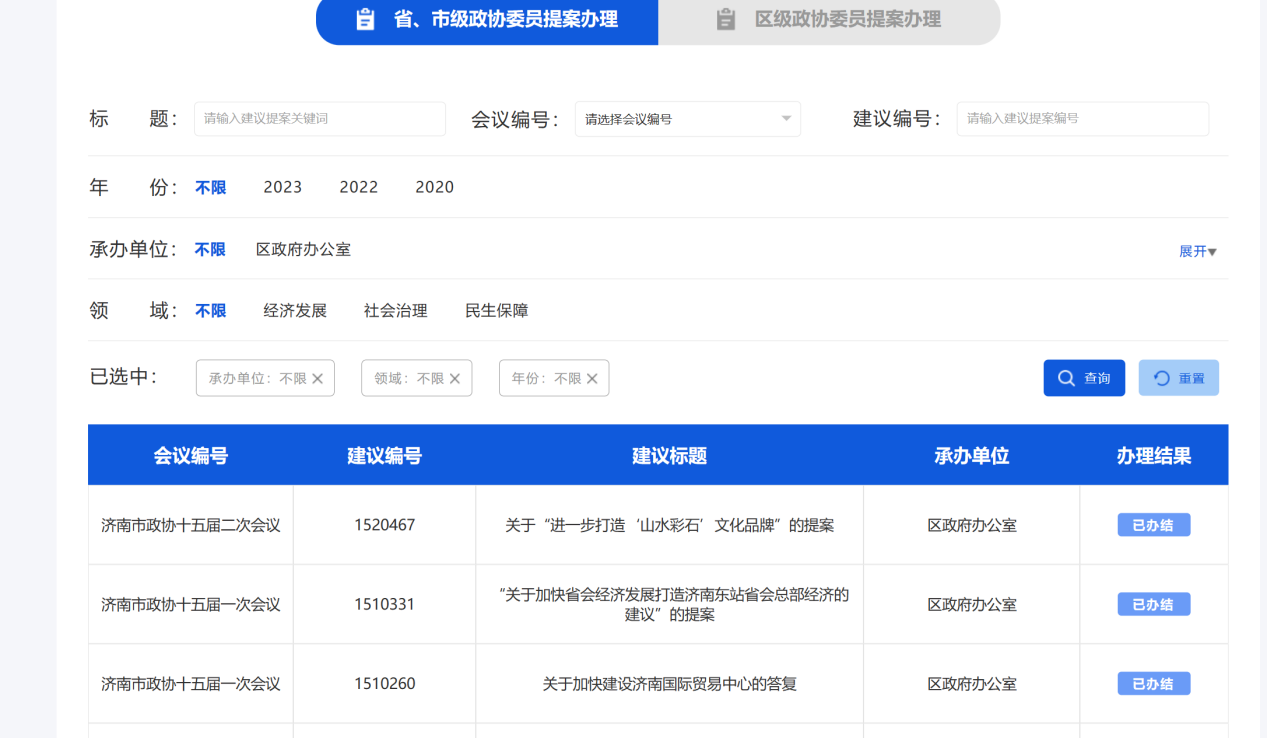1267x738 pixels.
Task: Filter by 经济发展 field
Action: pos(295,311)
